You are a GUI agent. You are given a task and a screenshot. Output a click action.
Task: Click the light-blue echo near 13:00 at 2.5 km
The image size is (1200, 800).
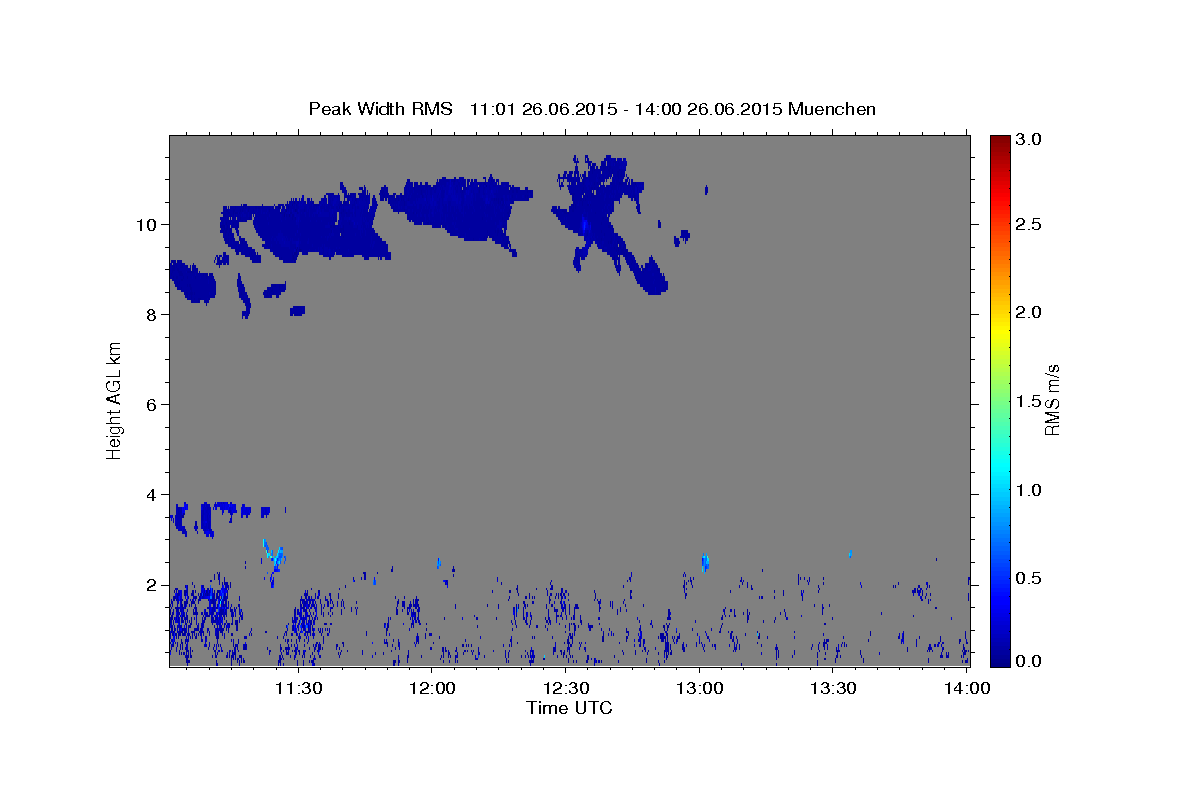tap(705, 563)
